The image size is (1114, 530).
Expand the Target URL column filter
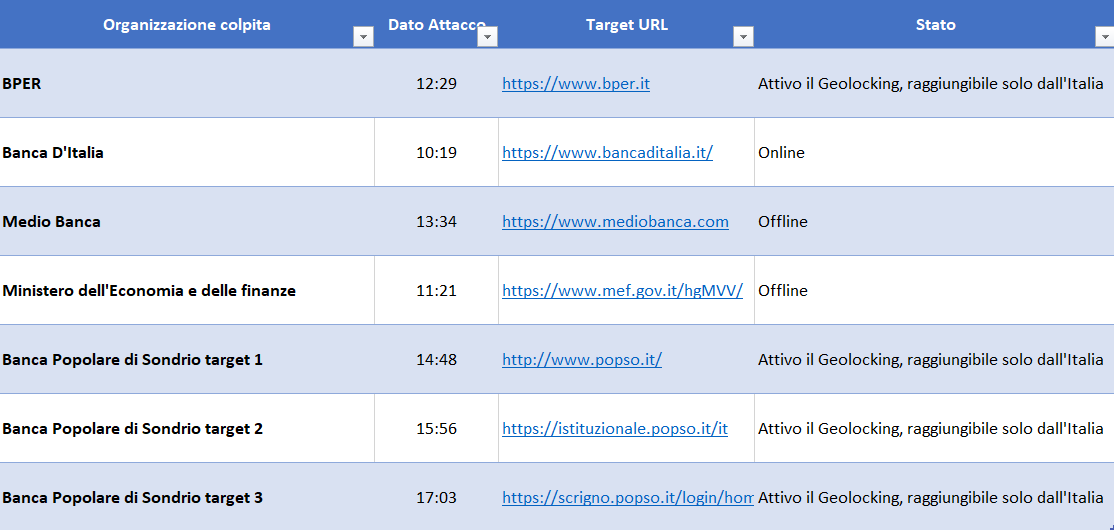[x=743, y=37]
